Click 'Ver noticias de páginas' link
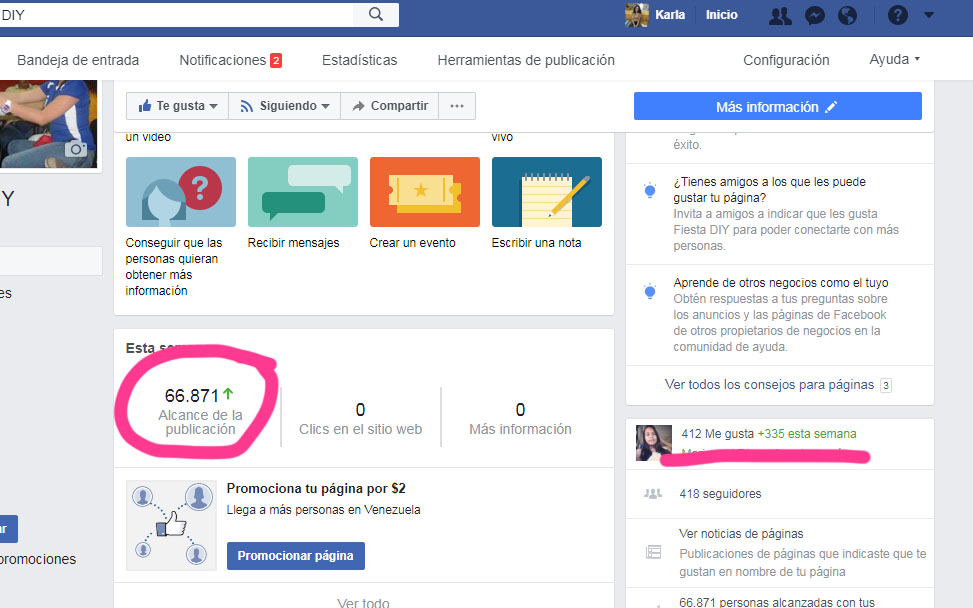This screenshot has height=608, width=973. click(x=741, y=534)
